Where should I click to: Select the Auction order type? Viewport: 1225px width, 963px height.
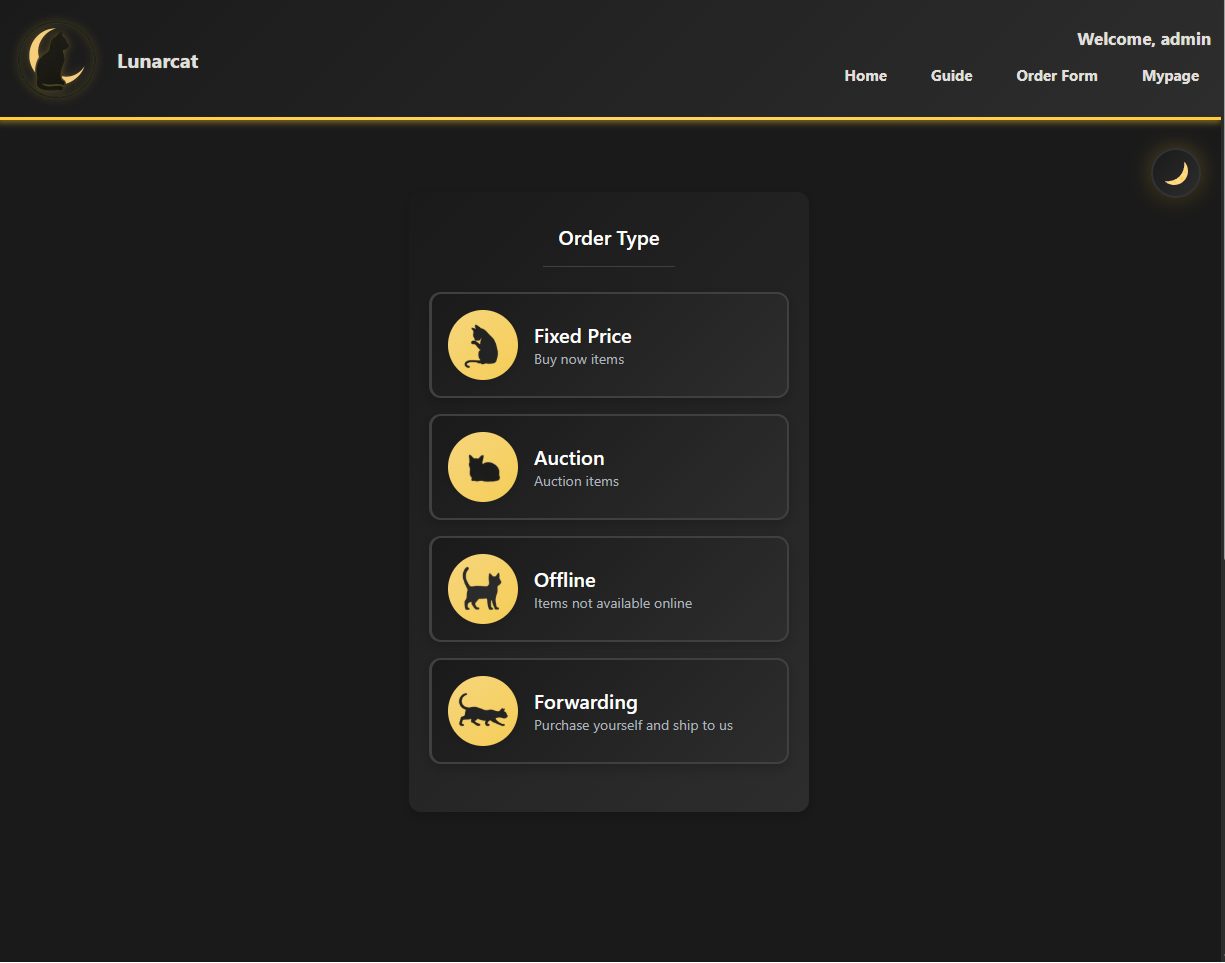point(609,467)
